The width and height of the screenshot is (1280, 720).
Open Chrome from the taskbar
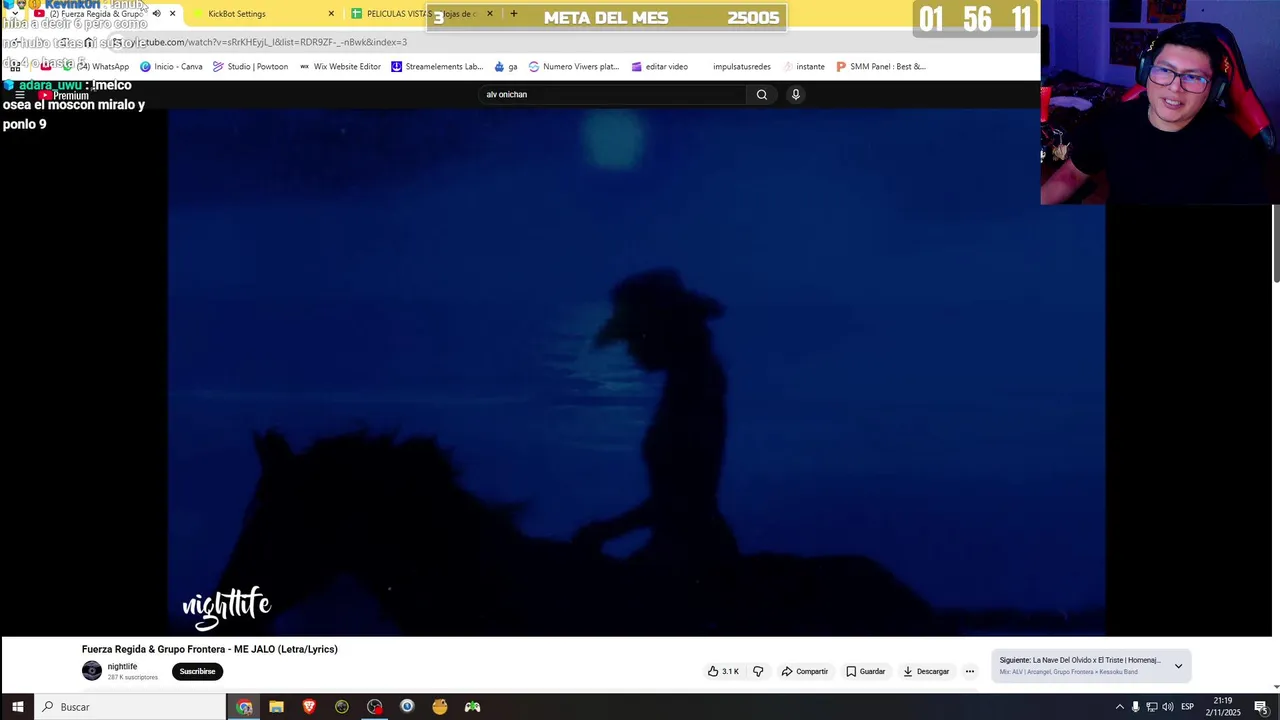pos(244,707)
